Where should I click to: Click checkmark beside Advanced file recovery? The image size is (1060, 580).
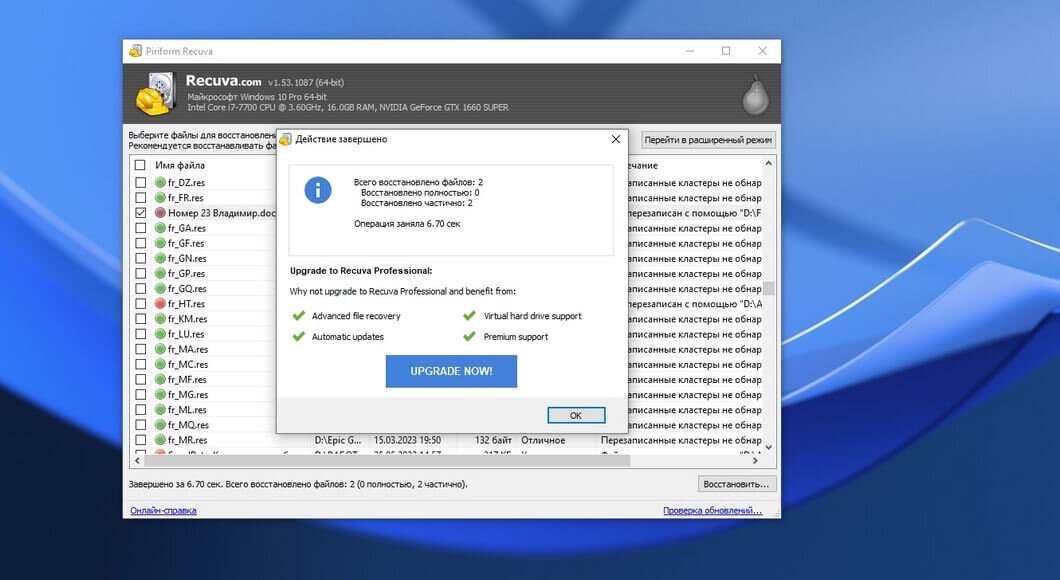(299, 316)
